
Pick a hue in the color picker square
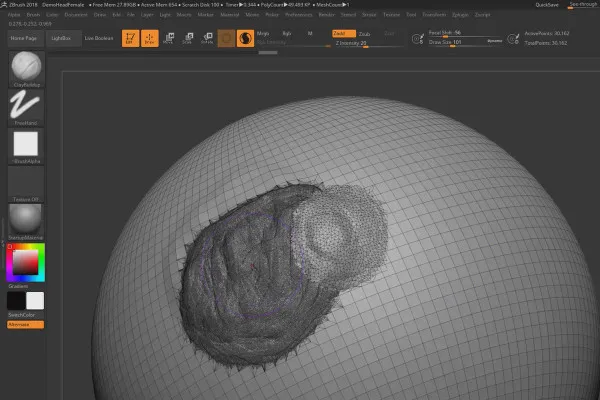[24, 262]
